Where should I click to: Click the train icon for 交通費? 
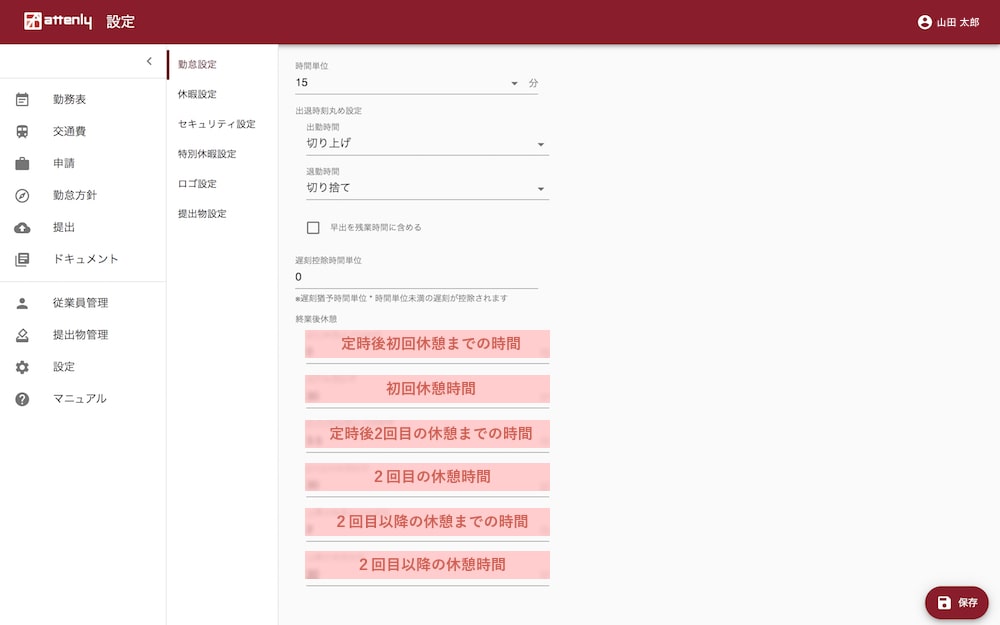pos(22,132)
